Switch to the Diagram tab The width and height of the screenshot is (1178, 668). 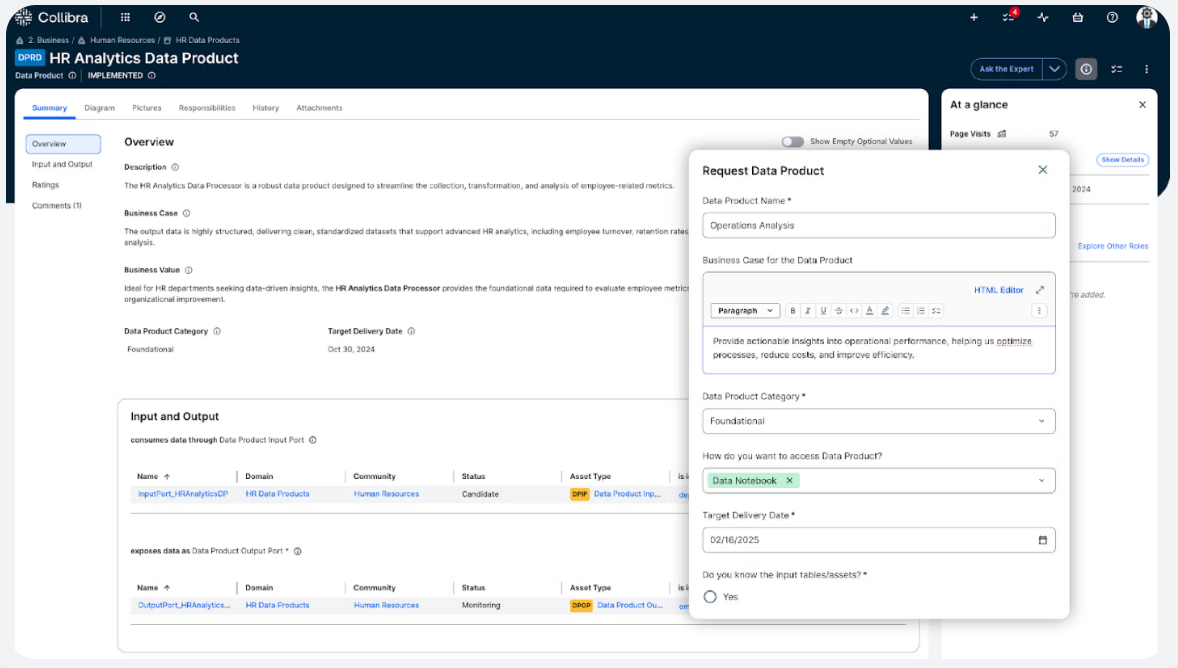pos(99,108)
